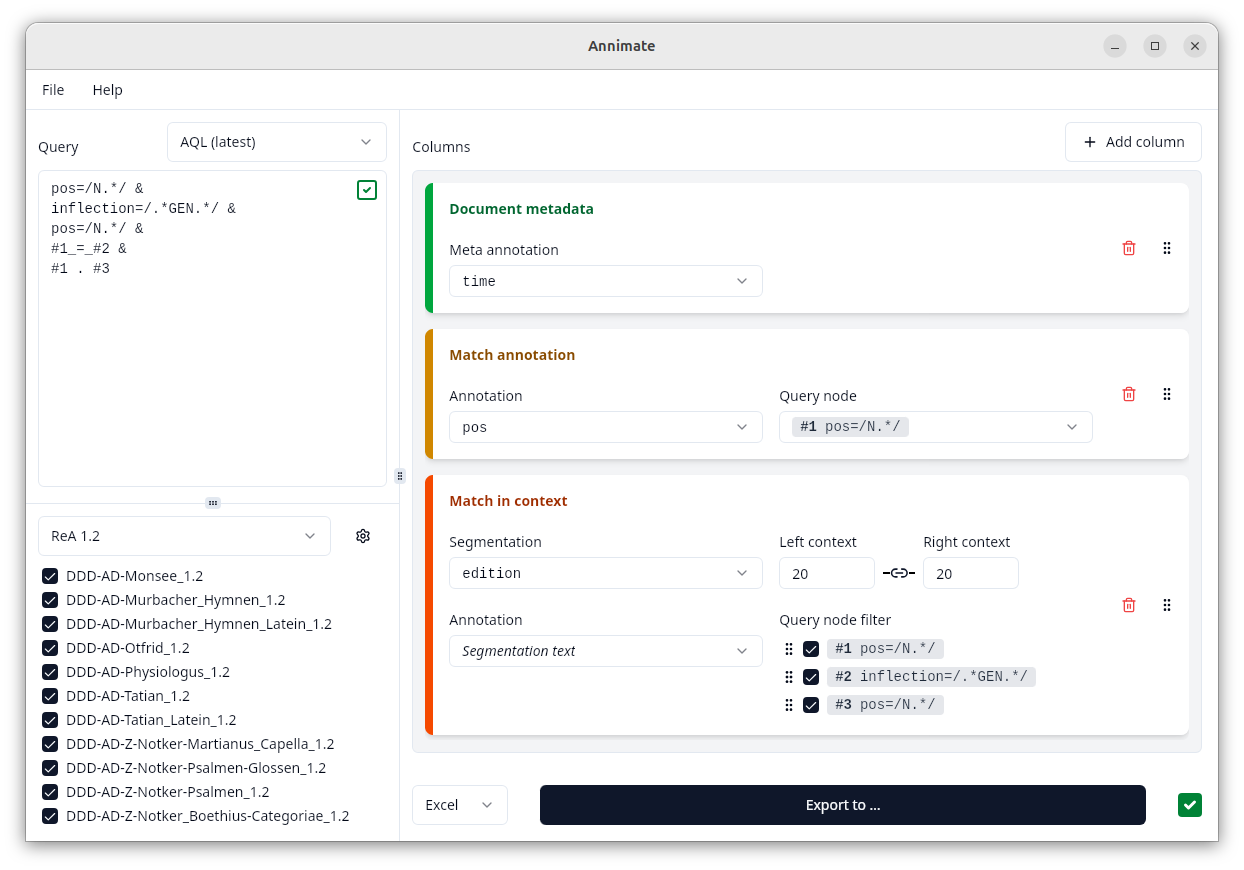Screen dimensions: 1244x870
Task: Uncheck #1 pos query node filter
Action: [811, 649]
